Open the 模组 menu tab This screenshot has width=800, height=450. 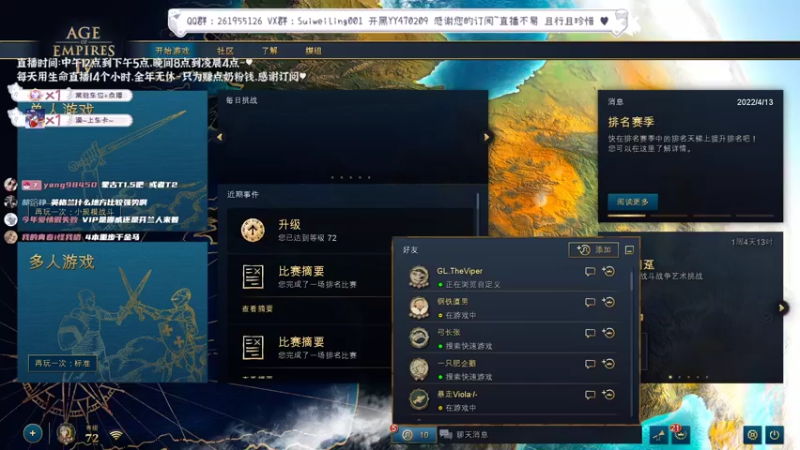coord(313,51)
